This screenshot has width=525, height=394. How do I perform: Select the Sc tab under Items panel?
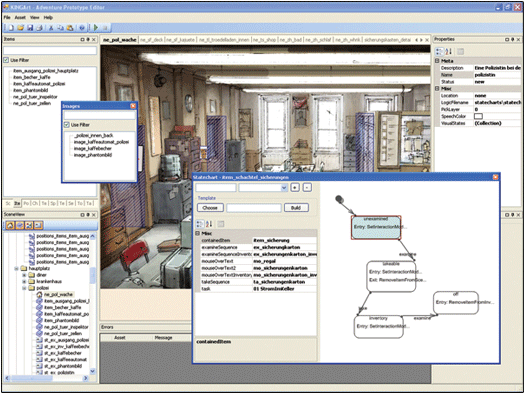click(8, 203)
